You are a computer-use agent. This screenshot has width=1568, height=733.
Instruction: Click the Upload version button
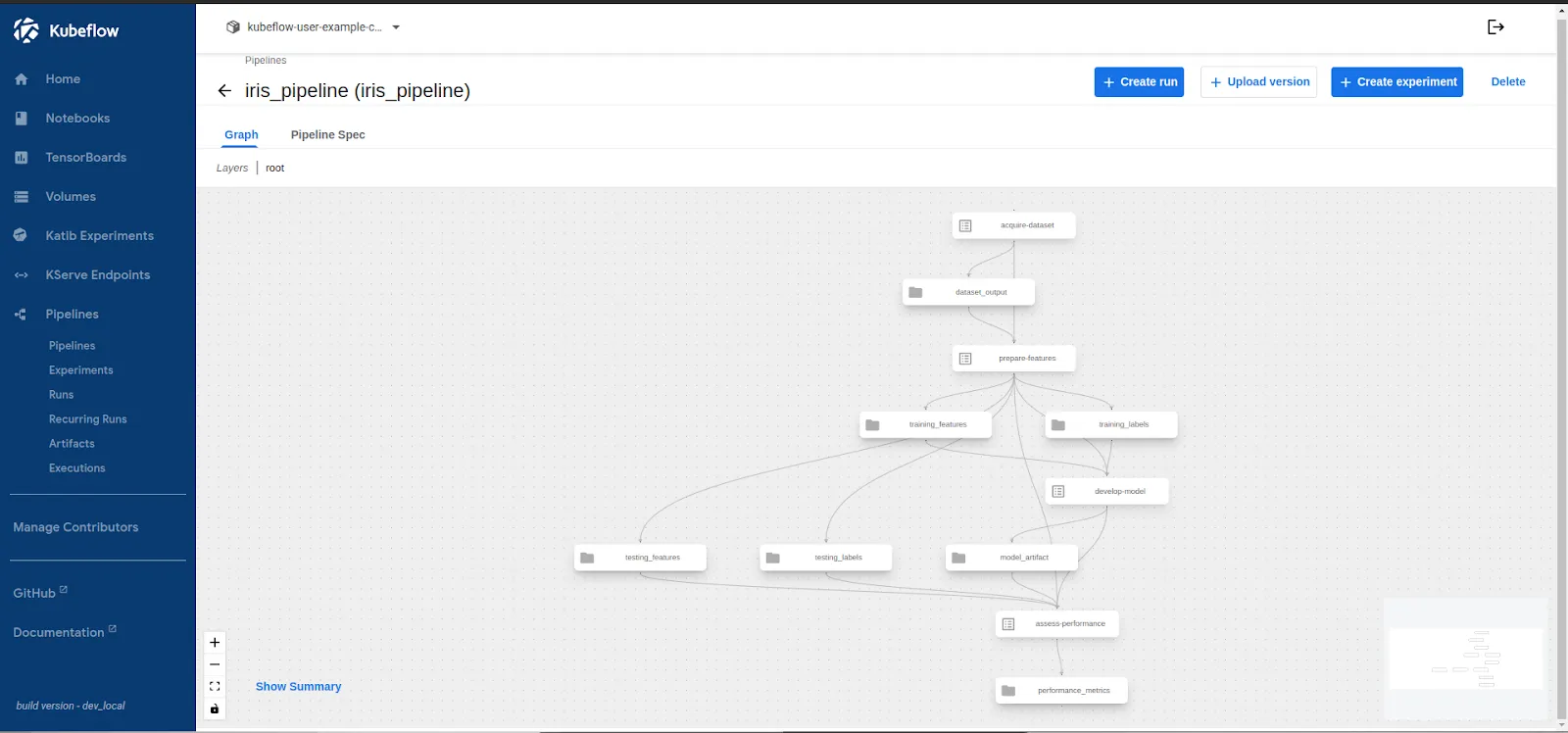coord(1258,82)
